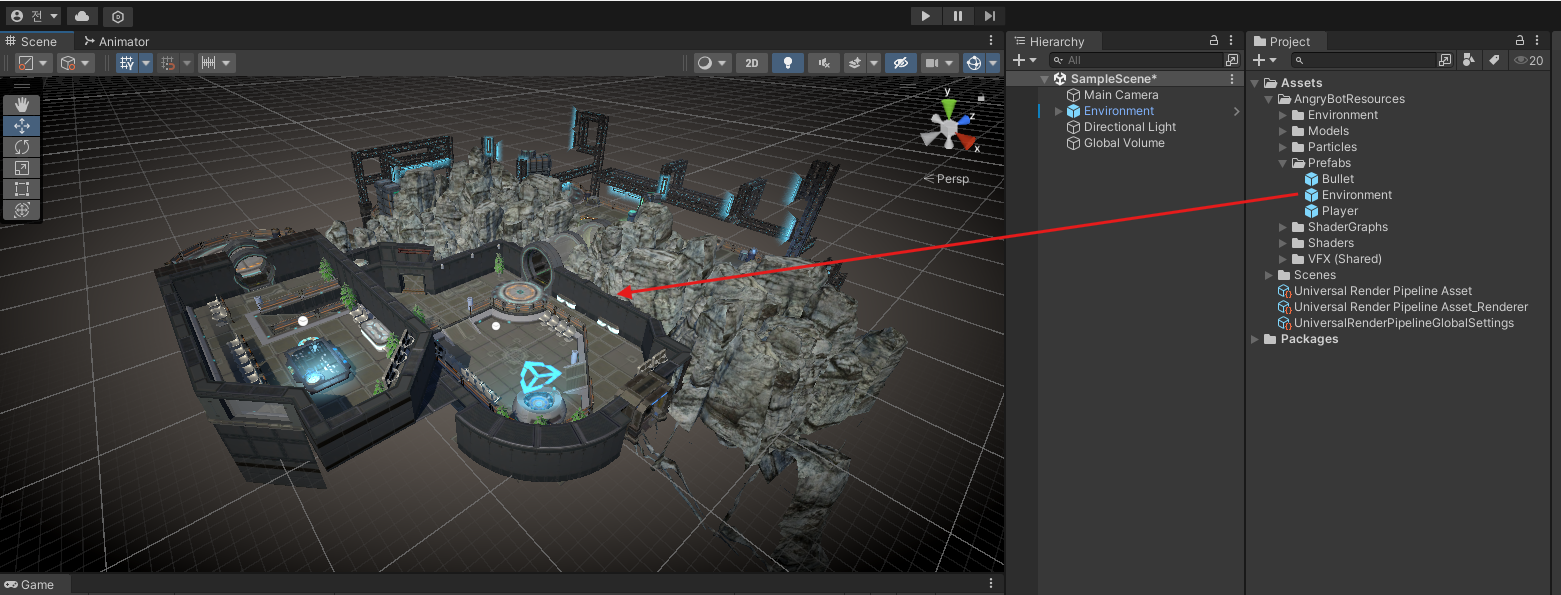
Task: Toggle the Persp projection label
Action: pos(946,179)
